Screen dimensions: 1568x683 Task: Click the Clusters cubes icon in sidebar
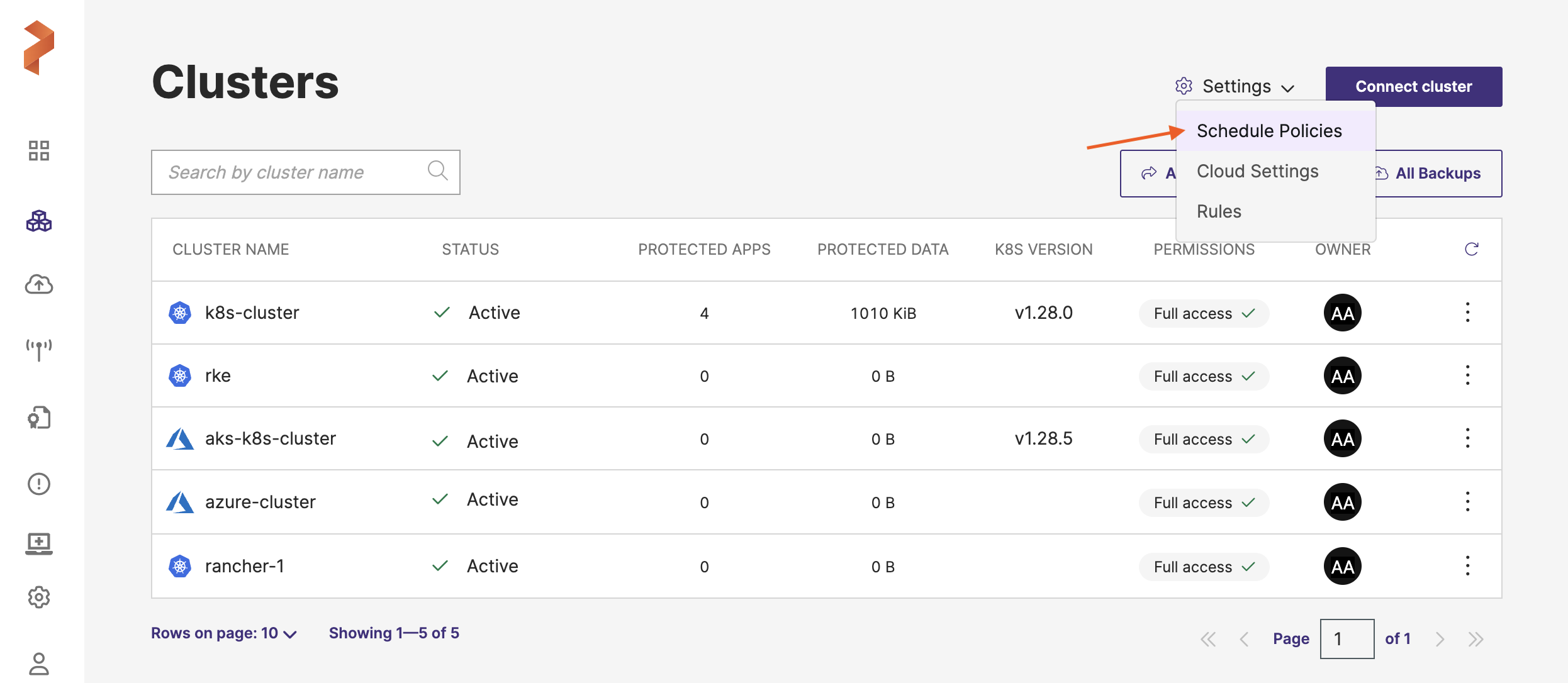pos(39,221)
